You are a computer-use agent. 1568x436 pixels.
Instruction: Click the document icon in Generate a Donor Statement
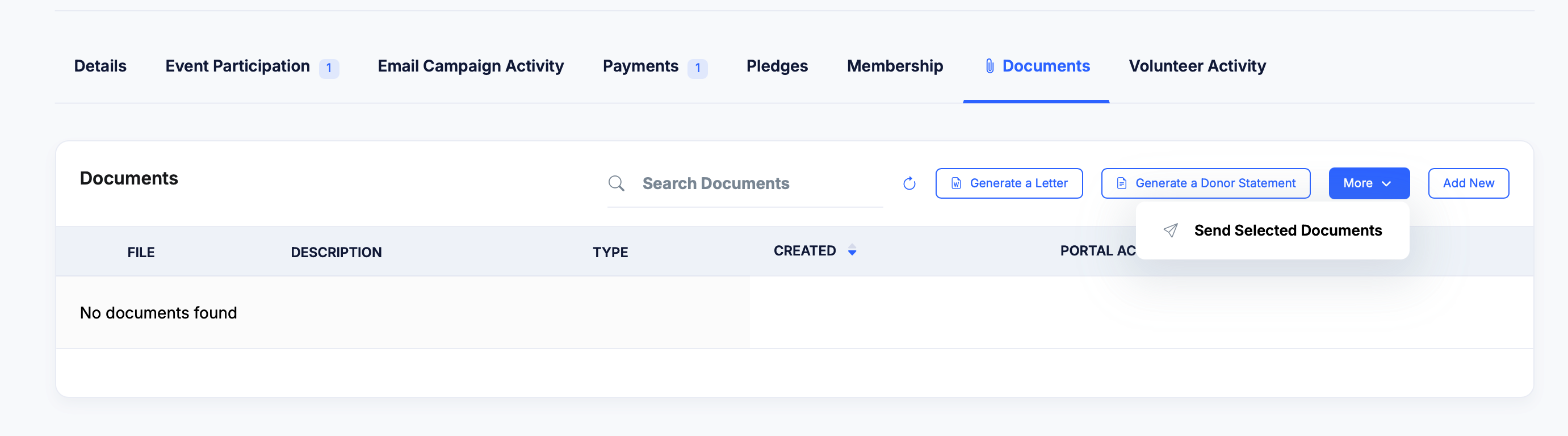click(x=1121, y=183)
